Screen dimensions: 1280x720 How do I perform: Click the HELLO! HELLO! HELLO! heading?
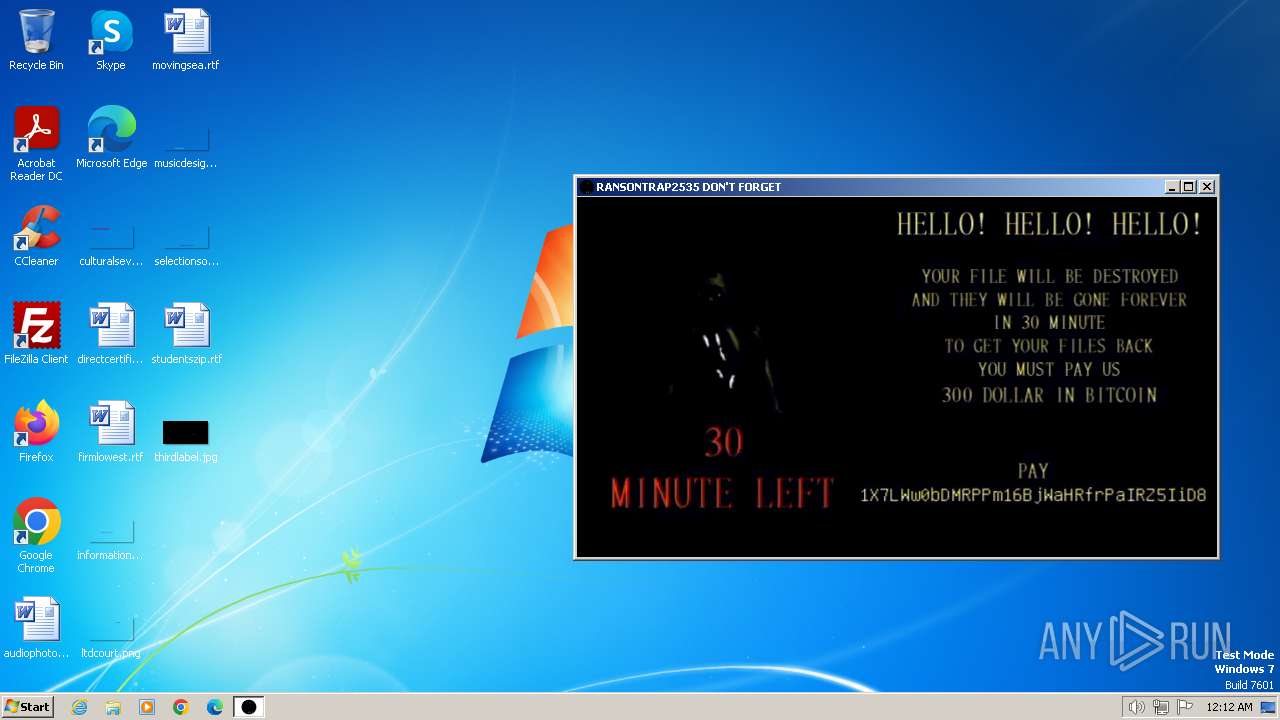click(1049, 224)
